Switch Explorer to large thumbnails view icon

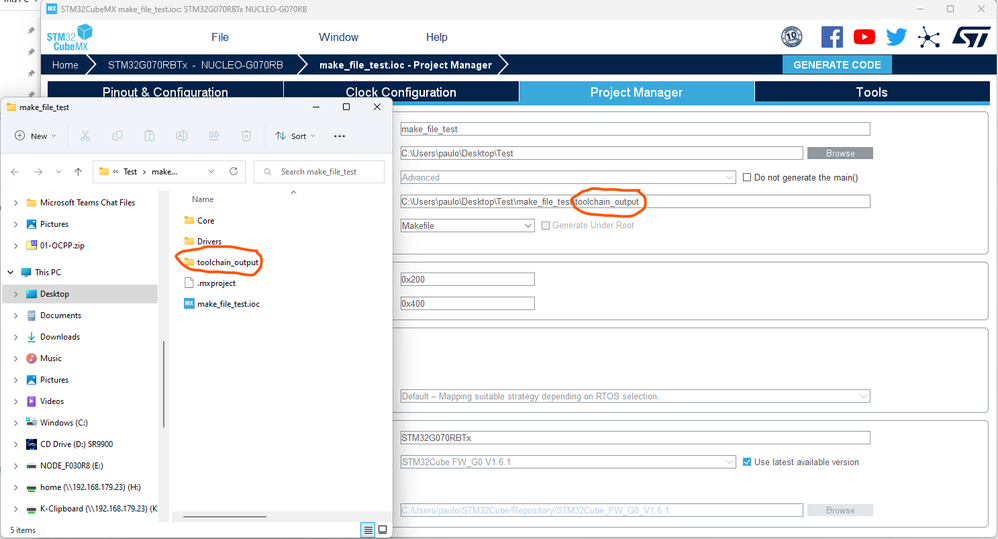click(x=383, y=529)
